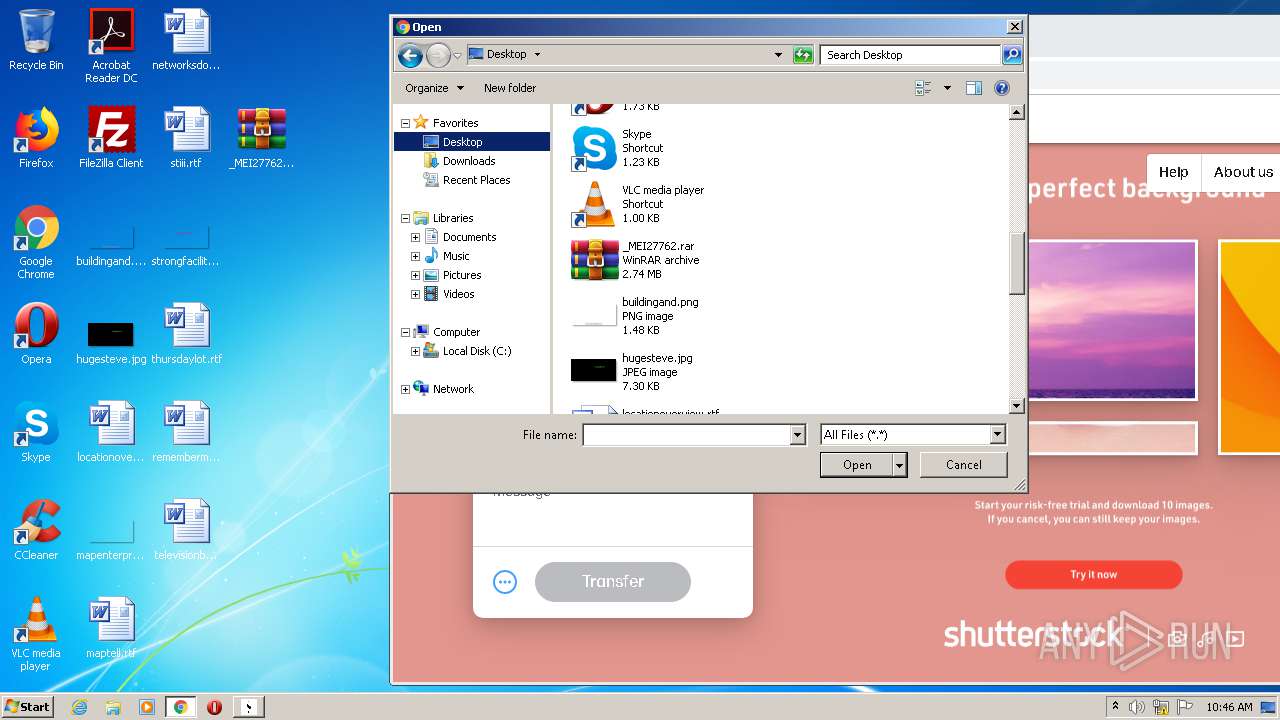
Task: Open CCleaner desktop icon
Action: pyautogui.click(x=36, y=530)
